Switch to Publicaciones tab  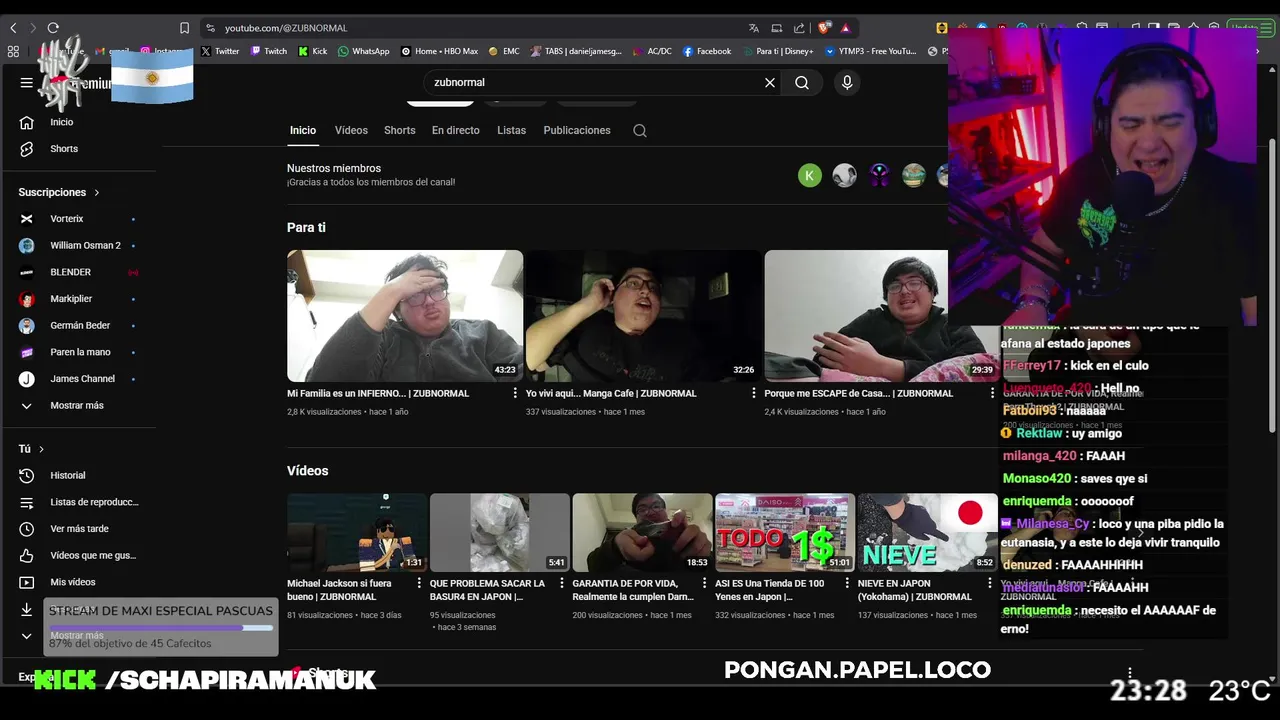coord(577,131)
